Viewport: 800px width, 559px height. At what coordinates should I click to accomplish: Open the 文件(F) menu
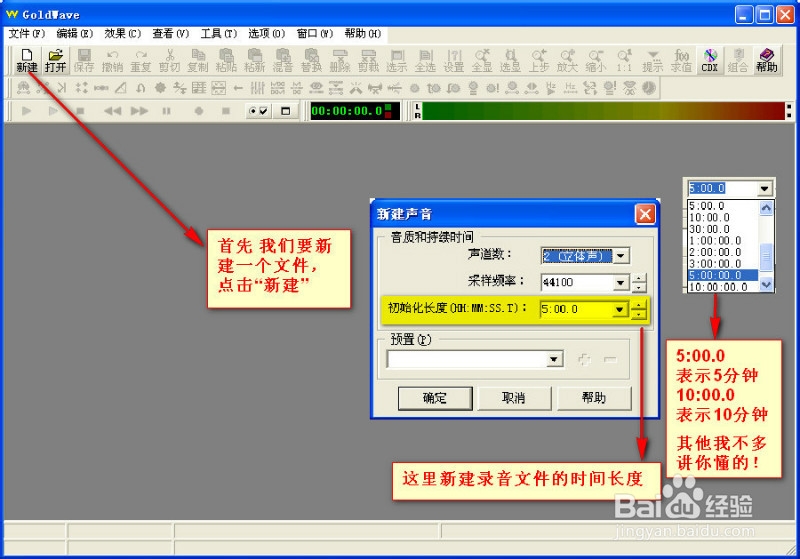[27, 34]
